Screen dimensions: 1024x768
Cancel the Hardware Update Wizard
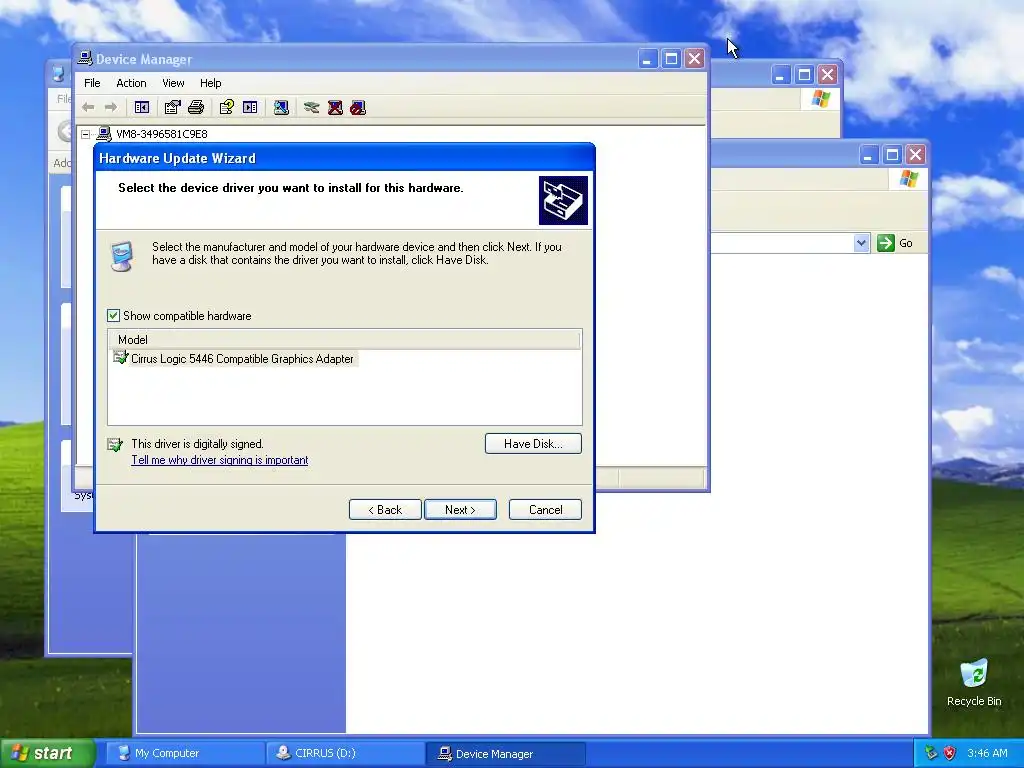(545, 509)
